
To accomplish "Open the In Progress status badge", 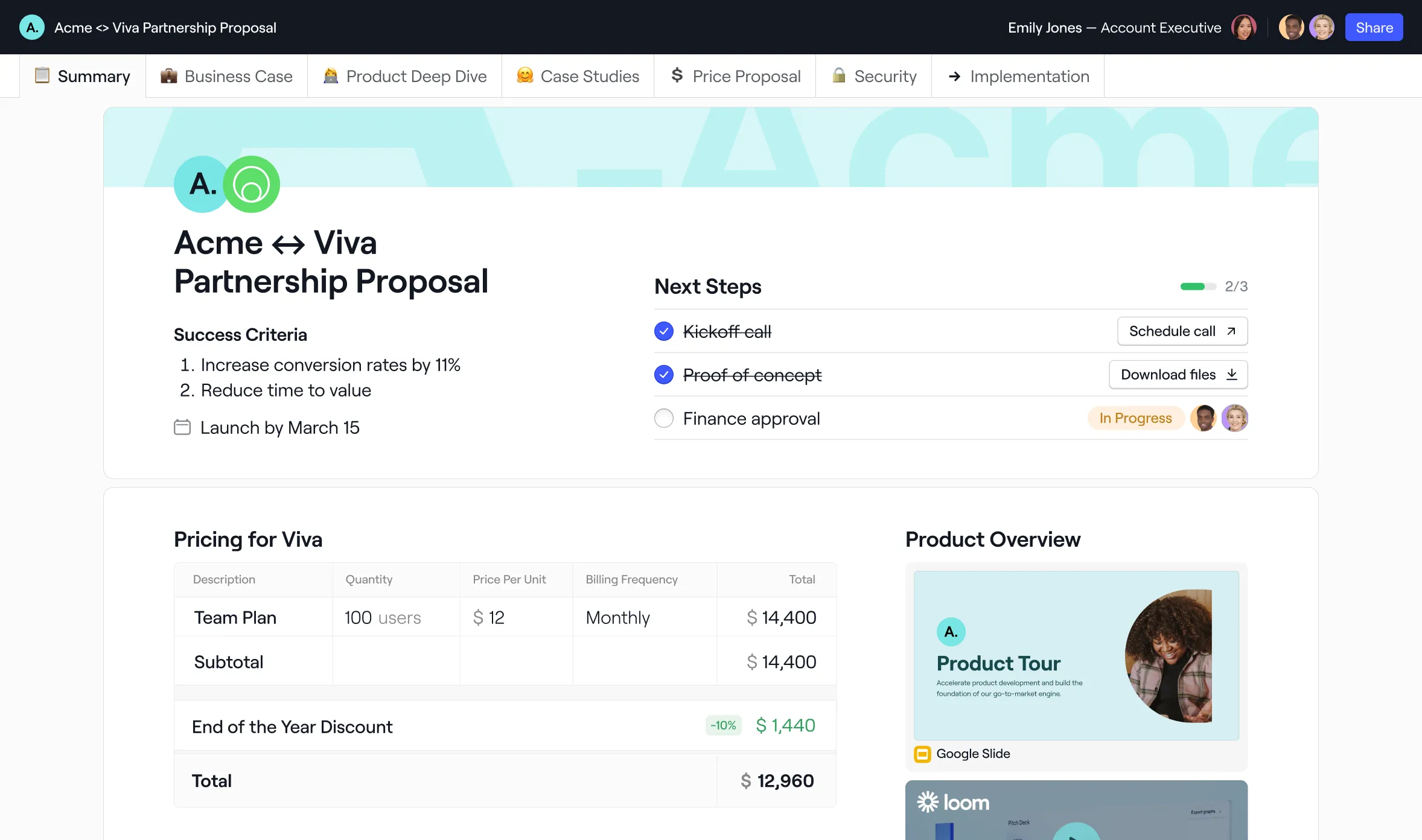I will [x=1135, y=418].
